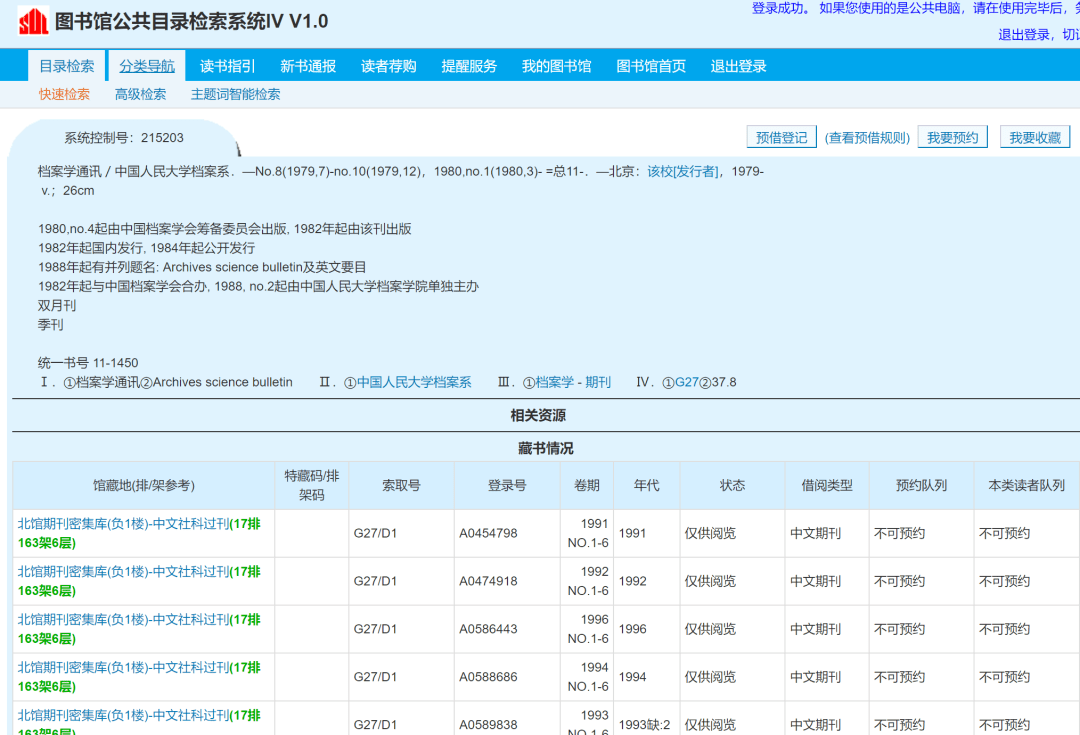Click accession number A0586443
Screen dimensions: 1080x735
(488, 629)
